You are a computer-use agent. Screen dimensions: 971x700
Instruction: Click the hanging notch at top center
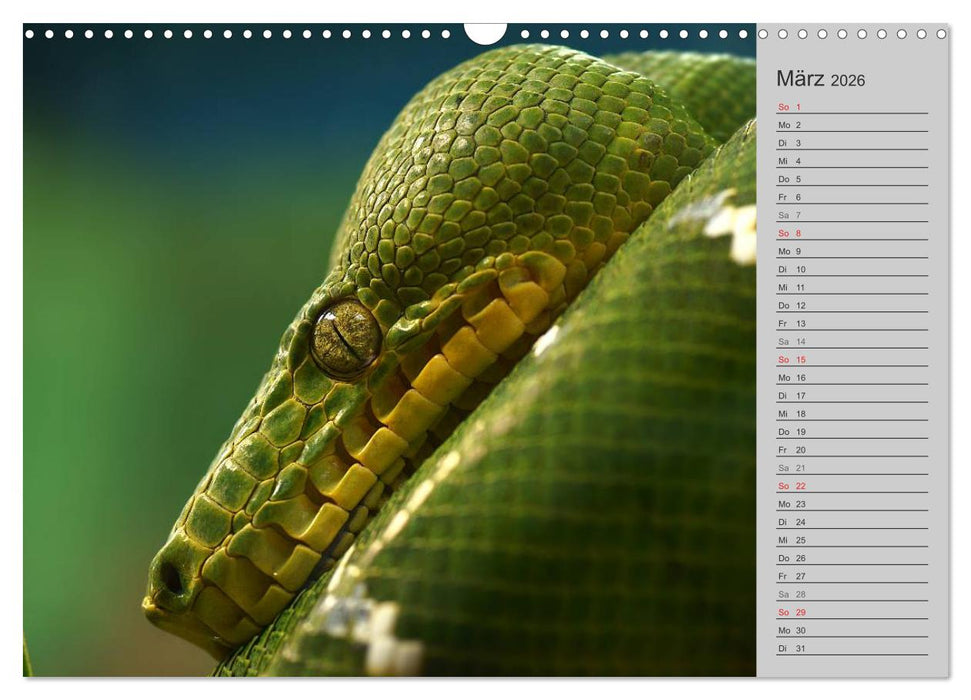(x=485, y=33)
